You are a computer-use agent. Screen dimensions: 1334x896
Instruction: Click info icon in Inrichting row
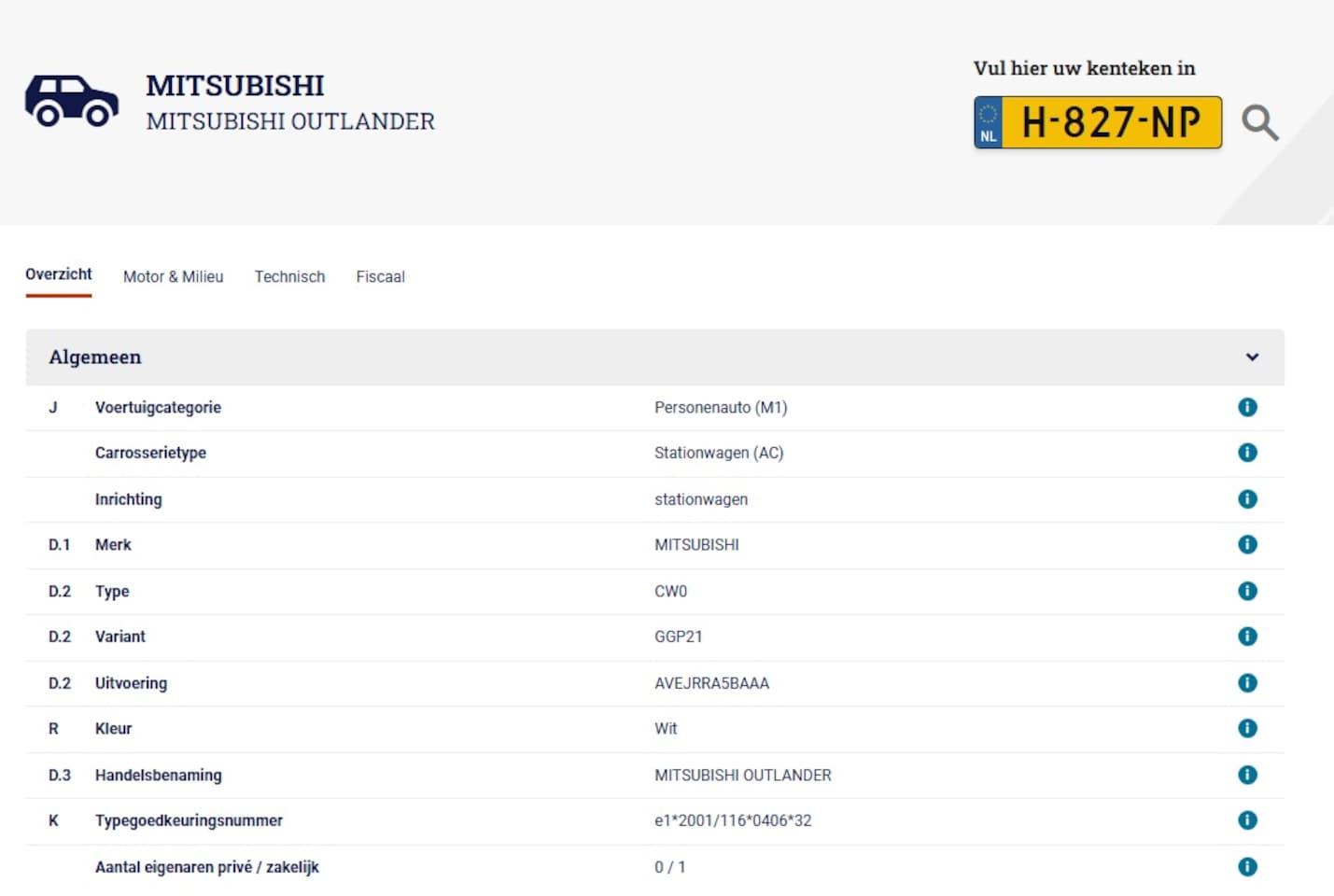(1247, 499)
